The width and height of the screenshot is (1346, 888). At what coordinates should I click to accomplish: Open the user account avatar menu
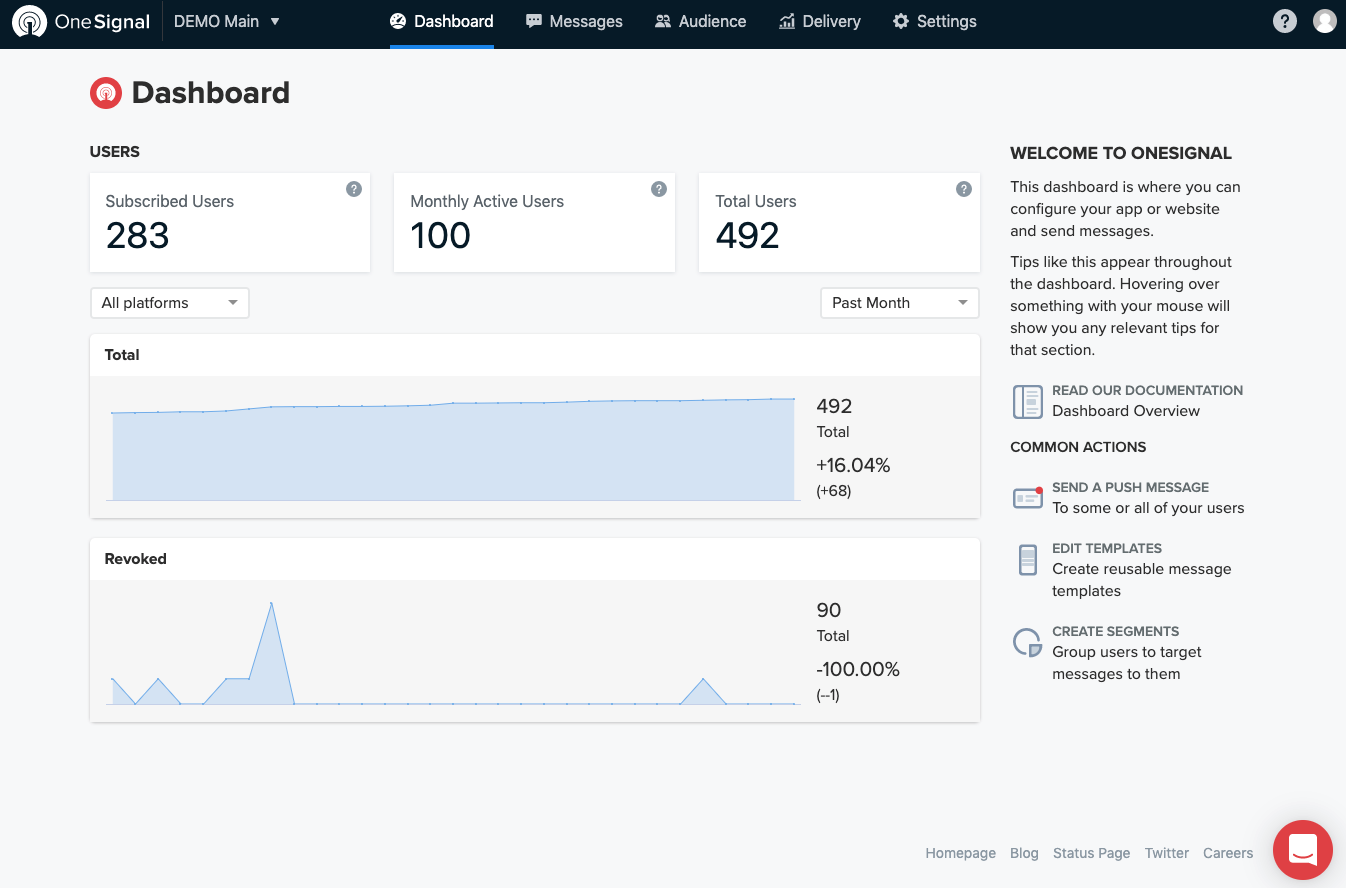[1325, 21]
